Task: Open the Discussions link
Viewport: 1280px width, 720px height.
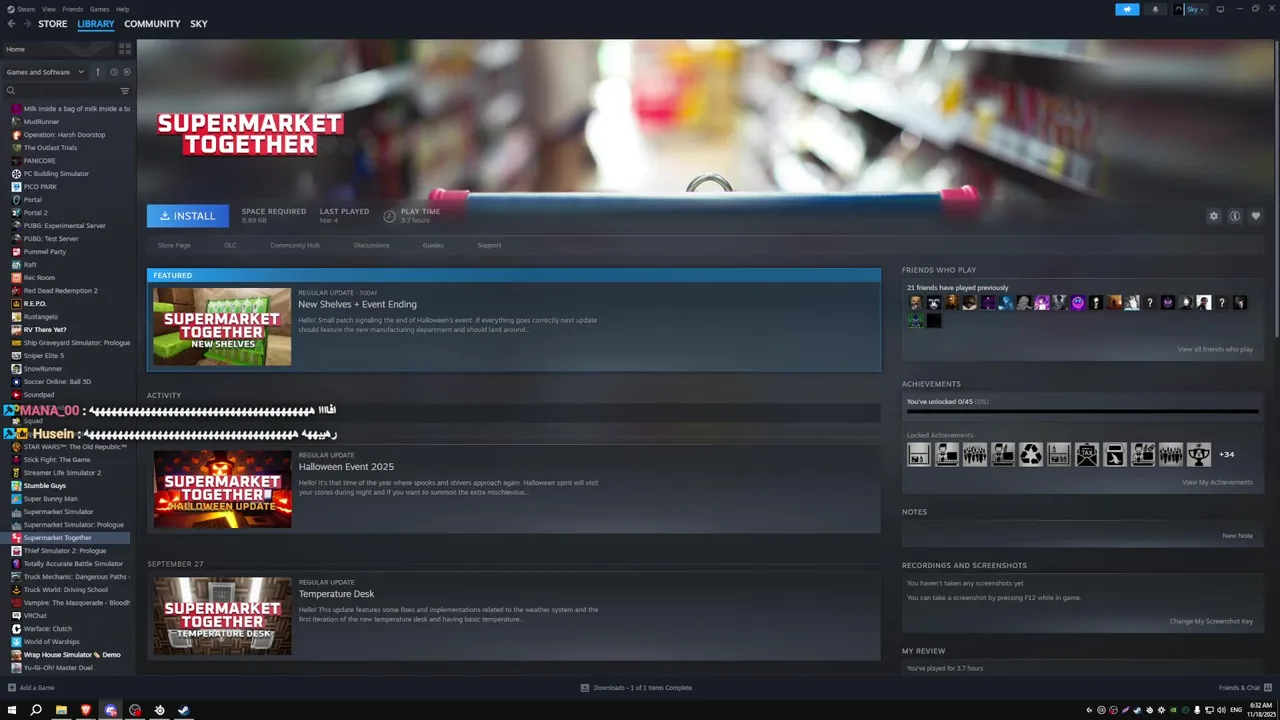Action: (371, 245)
